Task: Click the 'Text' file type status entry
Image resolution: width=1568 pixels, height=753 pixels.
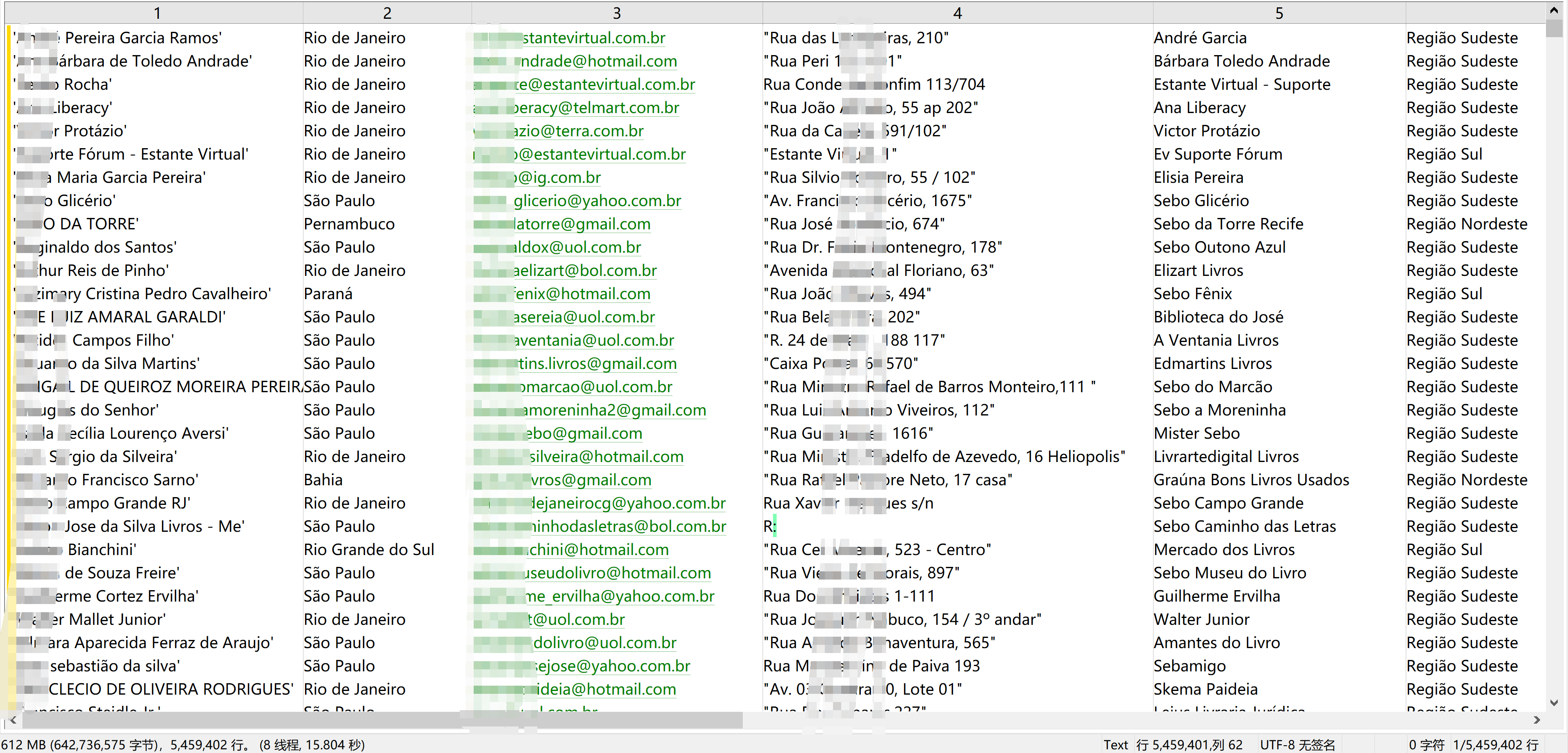Action: point(1116,744)
